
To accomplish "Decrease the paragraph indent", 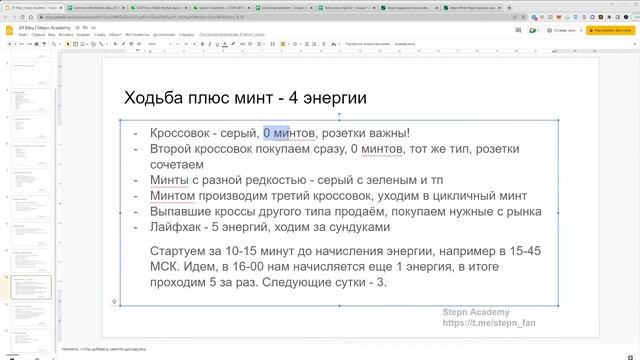I will 307,44.
